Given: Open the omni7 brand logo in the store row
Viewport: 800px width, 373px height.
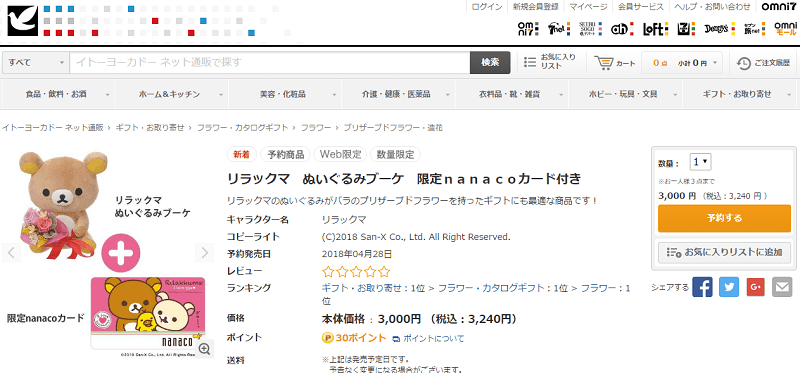Looking at the screenshot, I should [x=529, y=29].
